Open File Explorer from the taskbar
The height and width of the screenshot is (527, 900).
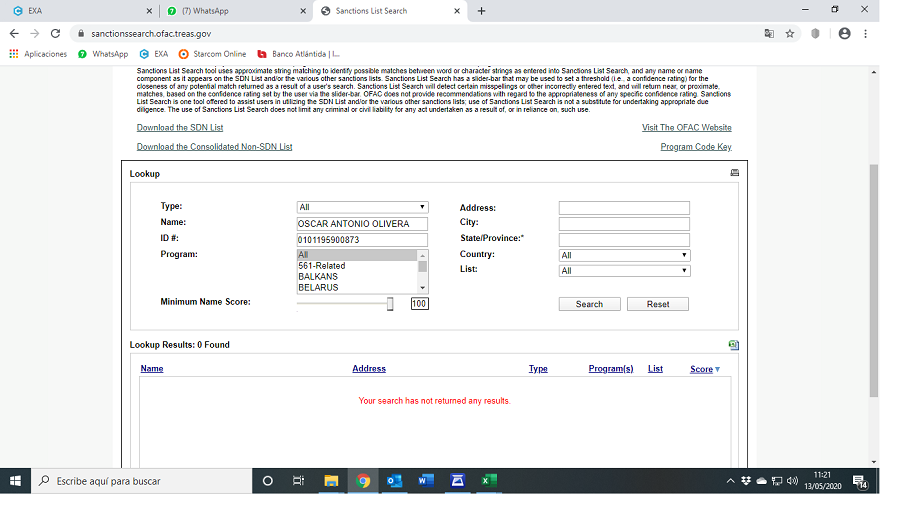click(331, 481)
